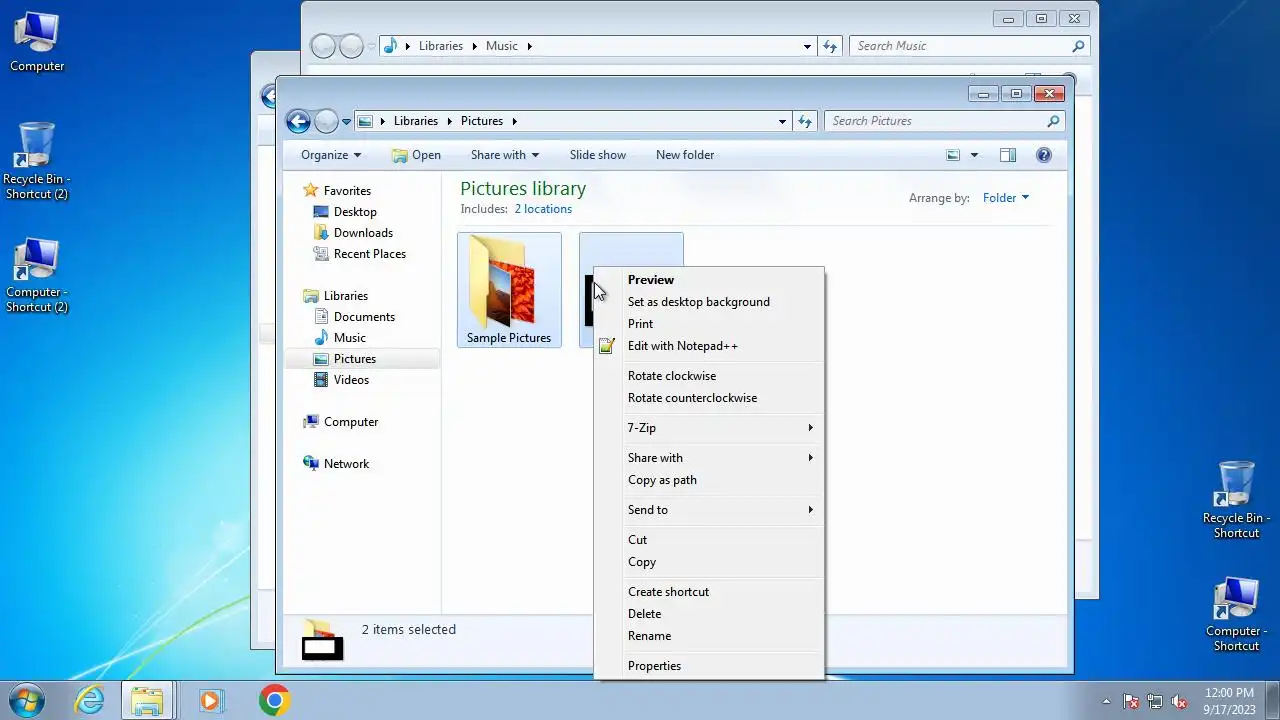Focus the Search Pictures field
Image resolution: width=1280 pixels, height=720 pixels.
[x=944, y=121]
